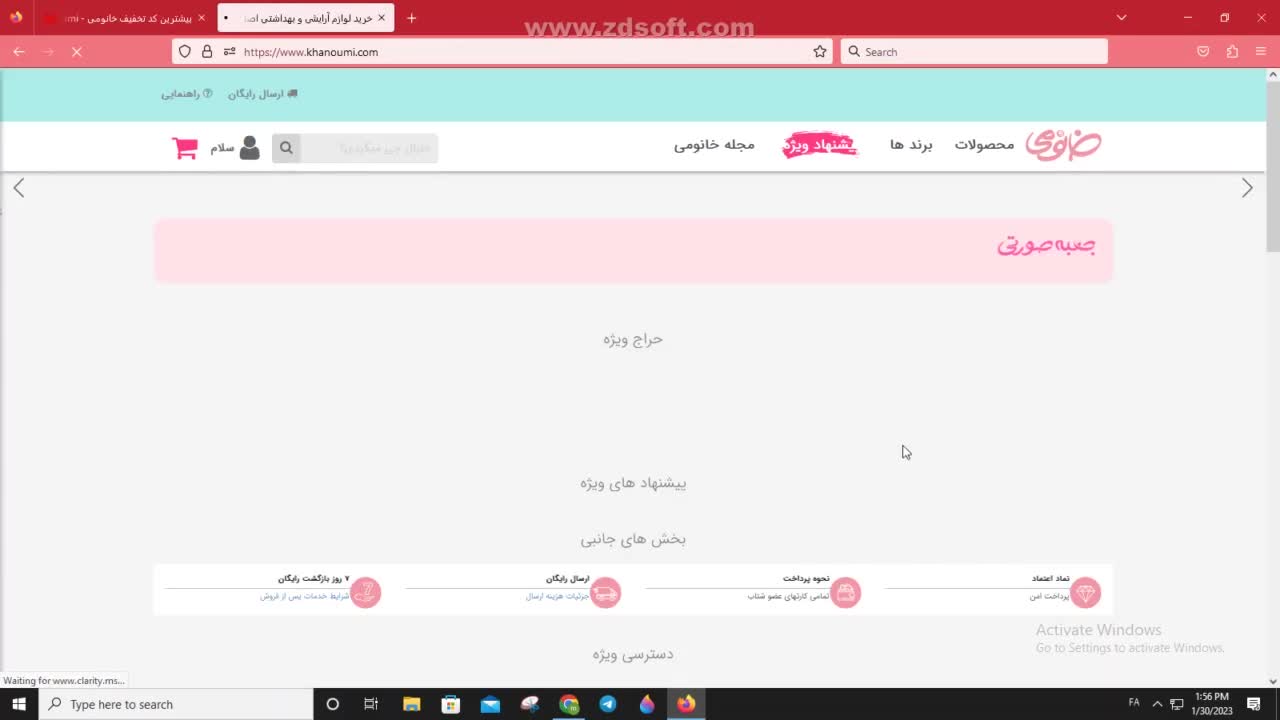Click the مجله خانومی magazine link
This screenshot has height=720, width=1280.
point(714,145)
